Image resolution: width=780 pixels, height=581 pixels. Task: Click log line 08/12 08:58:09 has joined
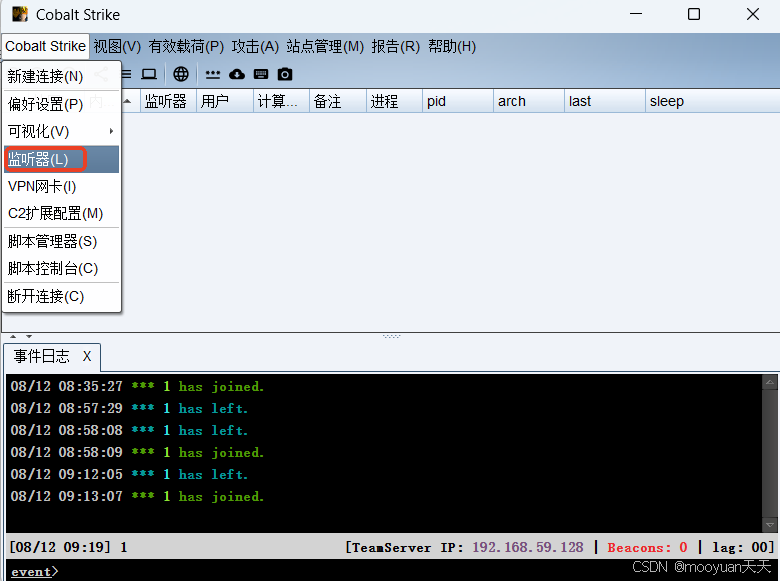pyautogui.click(x=137, y=452)
